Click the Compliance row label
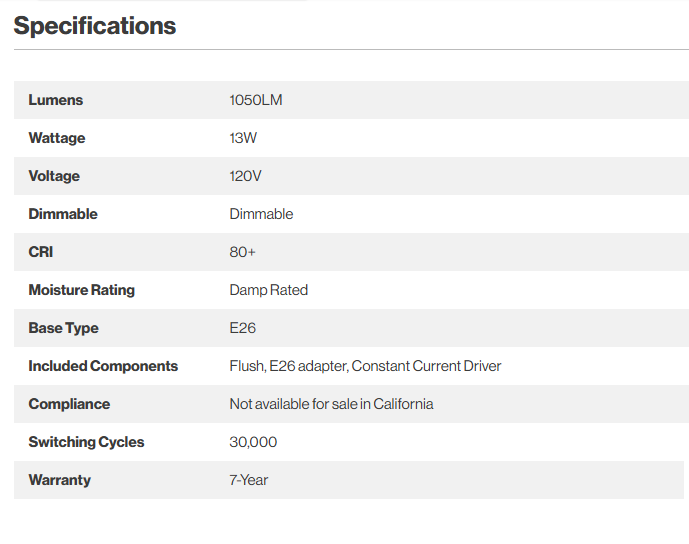689x544 pixels. click(69, 404)
